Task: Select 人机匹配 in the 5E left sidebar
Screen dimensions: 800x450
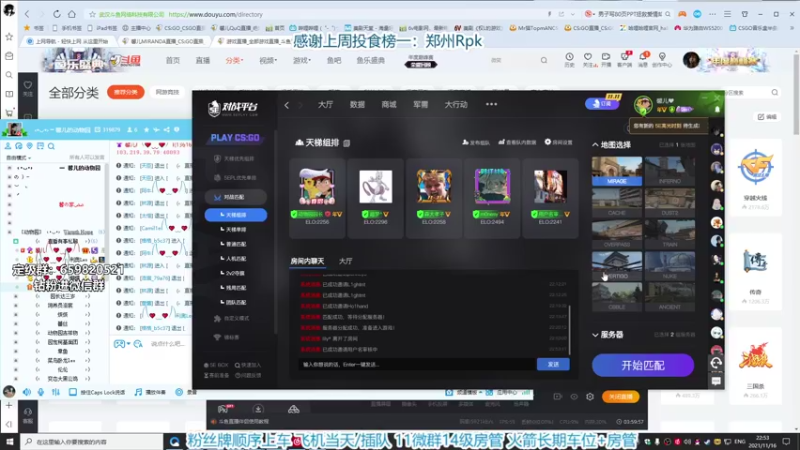Action: (x=236, y=259)
